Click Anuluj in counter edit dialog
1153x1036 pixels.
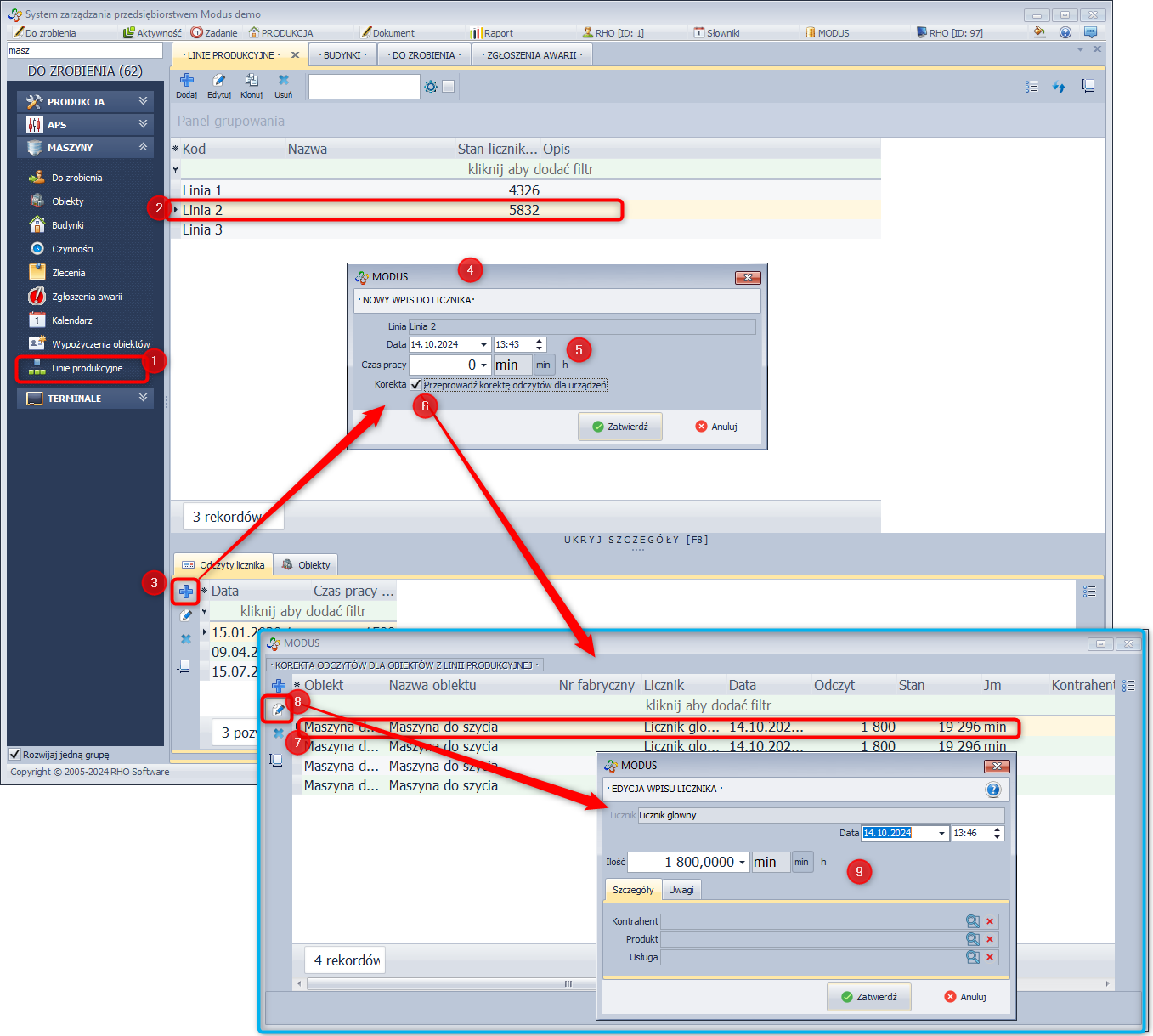964,997
